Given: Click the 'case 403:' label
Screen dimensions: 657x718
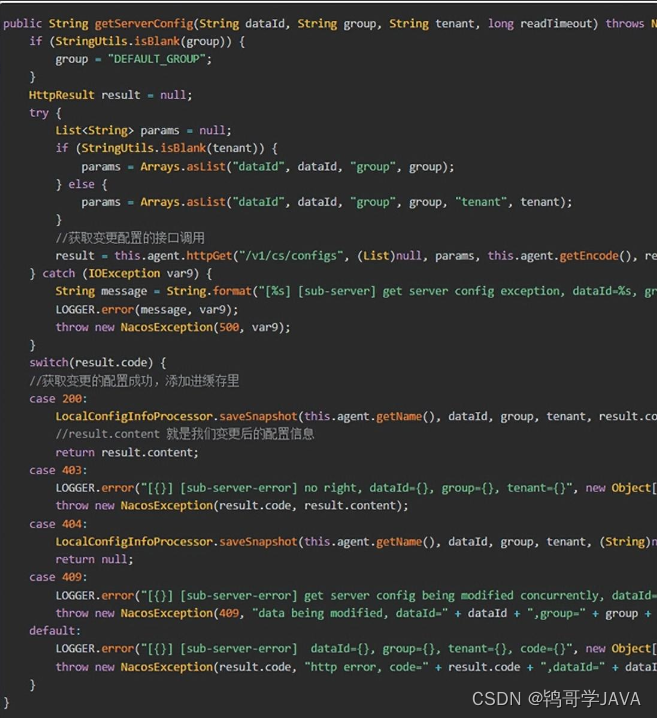Looking at the screenshot, I should pos(58,470).
